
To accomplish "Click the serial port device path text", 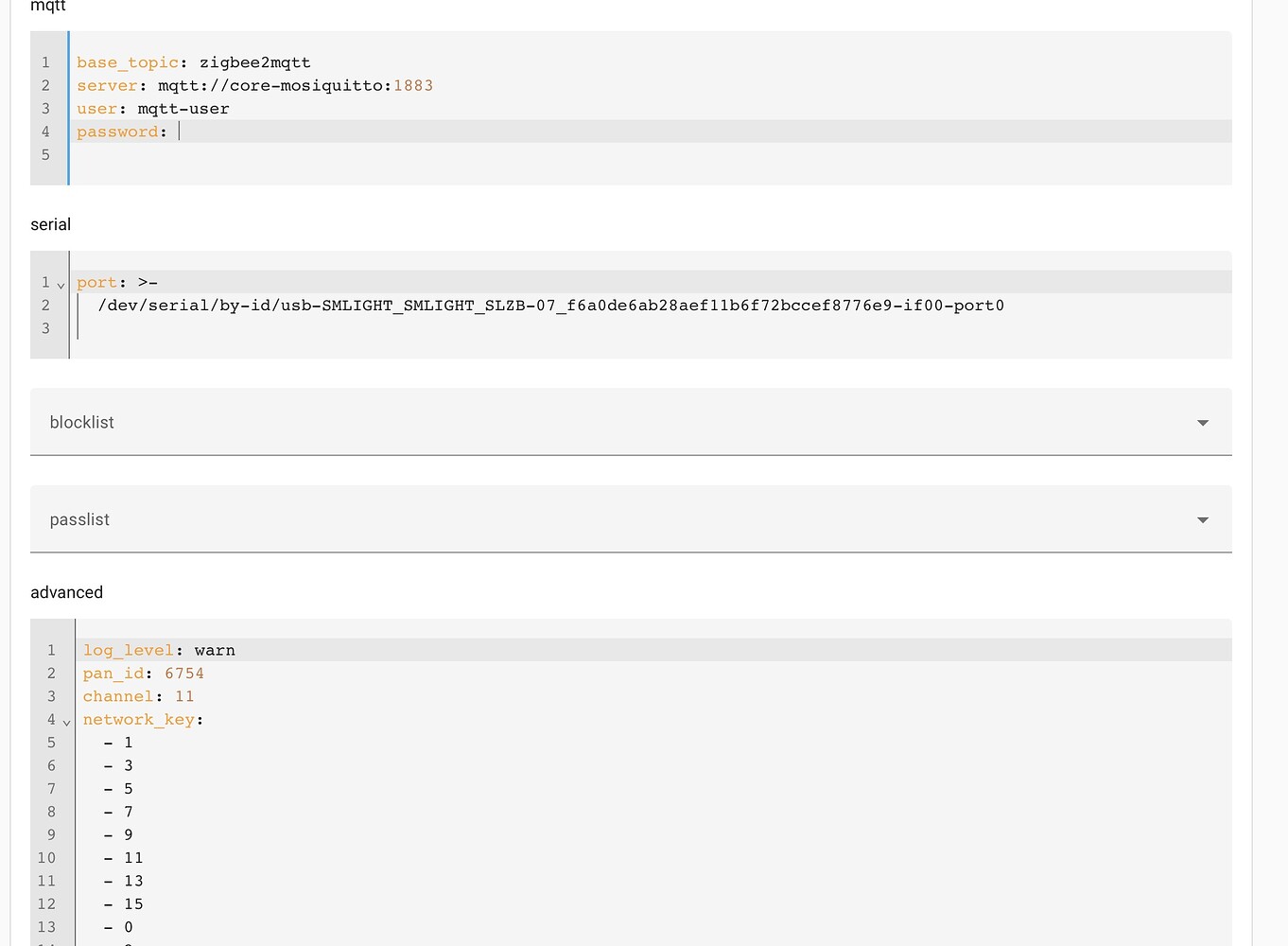I will (x=550, y=305).
